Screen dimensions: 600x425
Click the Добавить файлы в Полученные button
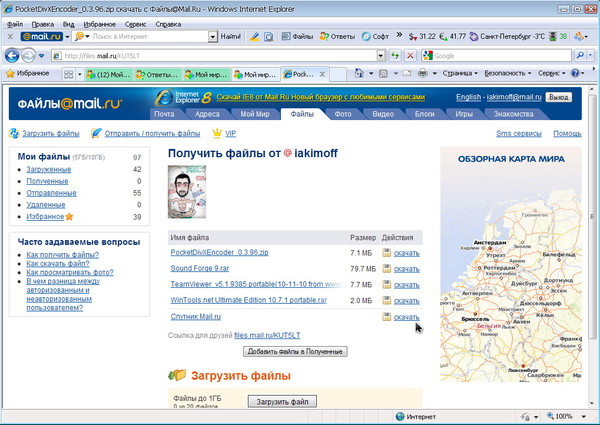[295, 351]
